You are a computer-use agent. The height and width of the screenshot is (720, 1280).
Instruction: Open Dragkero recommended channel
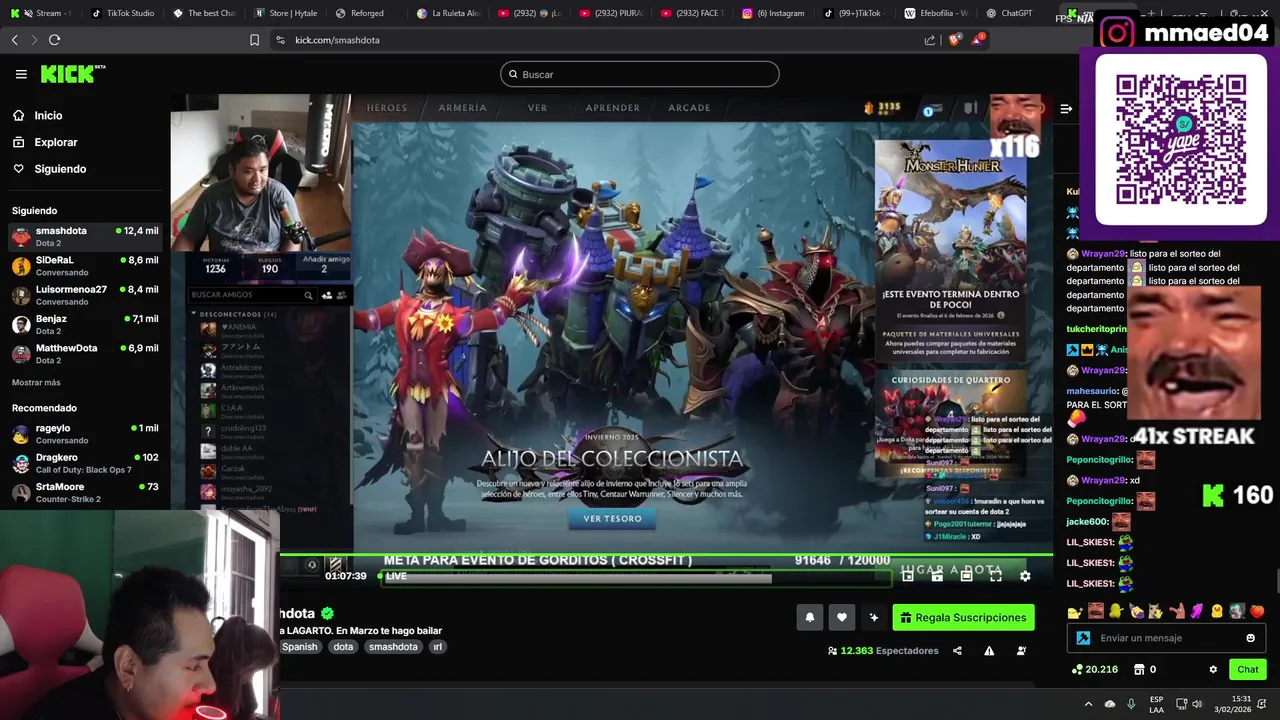pyautogui.click(x=85, y=463)
